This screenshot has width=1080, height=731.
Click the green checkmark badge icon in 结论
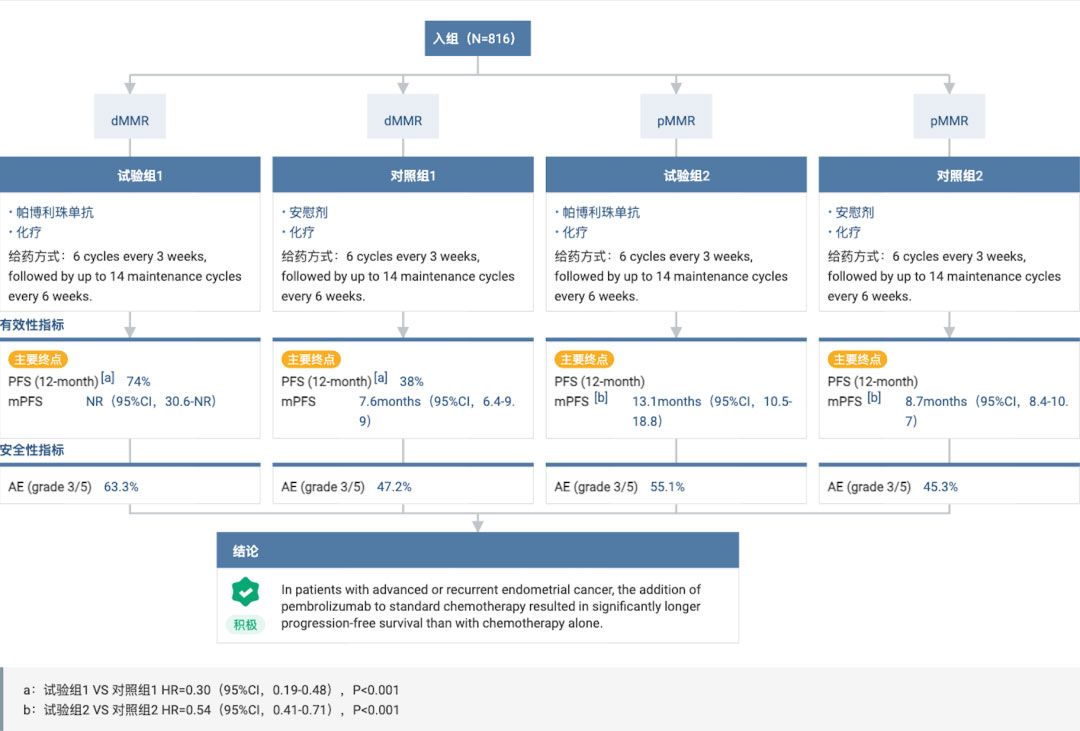point(245,592)
